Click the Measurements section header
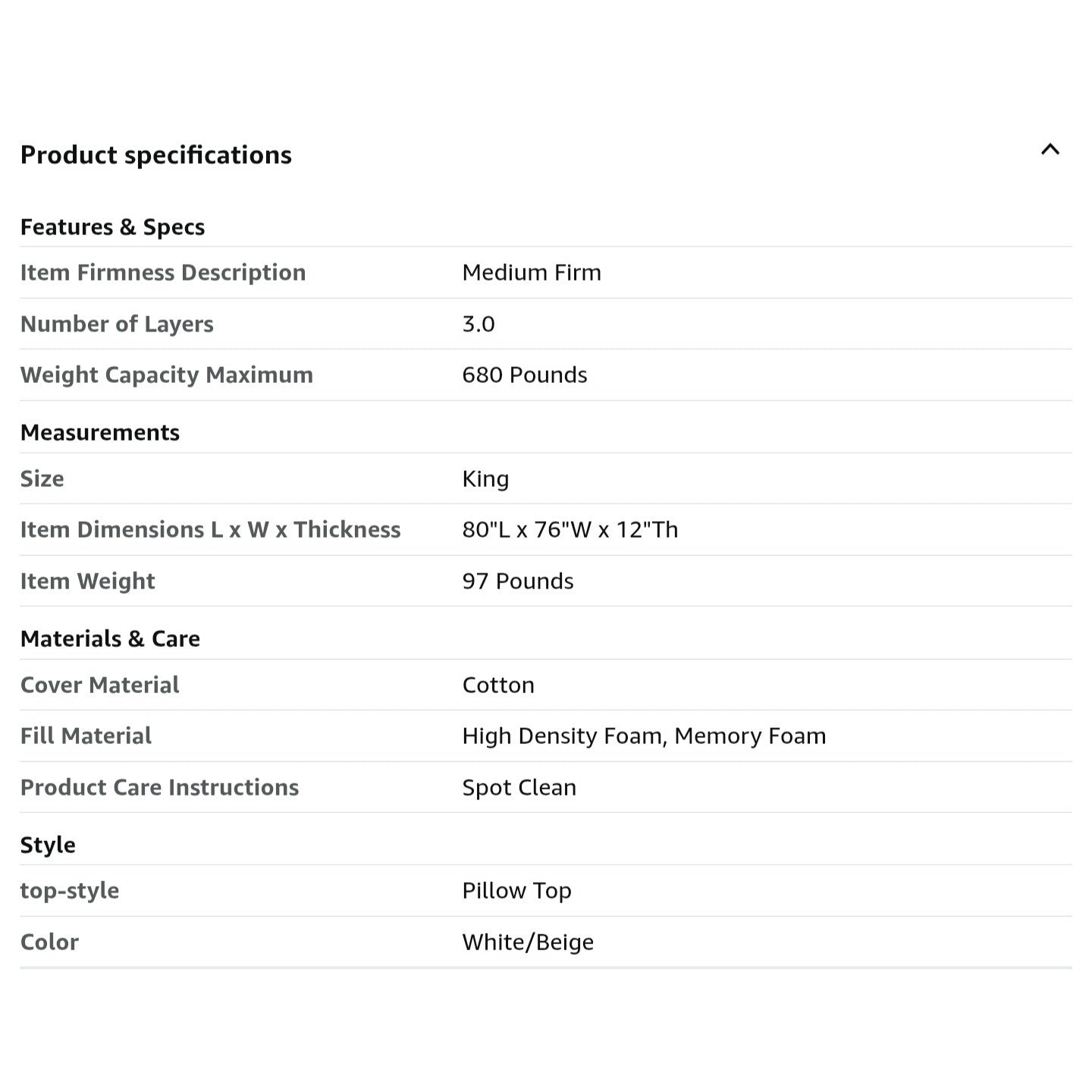Screen dimensions: 1092x1092 [x=99, y=432]
